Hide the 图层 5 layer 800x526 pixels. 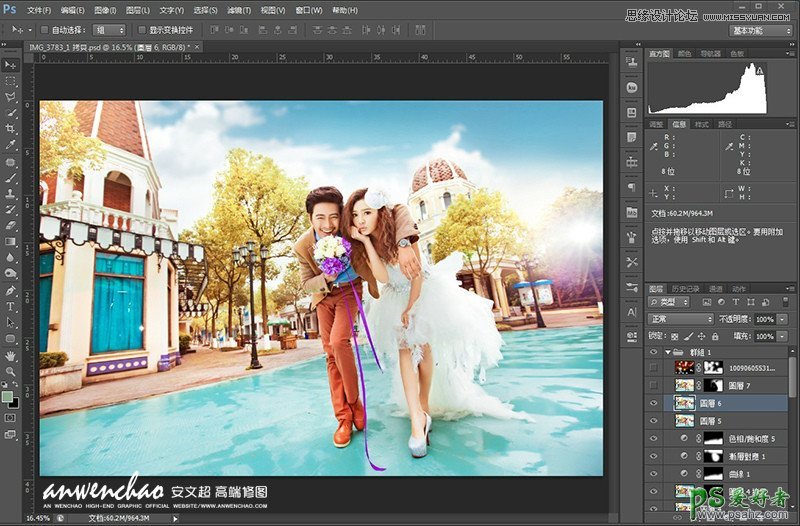click(x=654, y=421)
